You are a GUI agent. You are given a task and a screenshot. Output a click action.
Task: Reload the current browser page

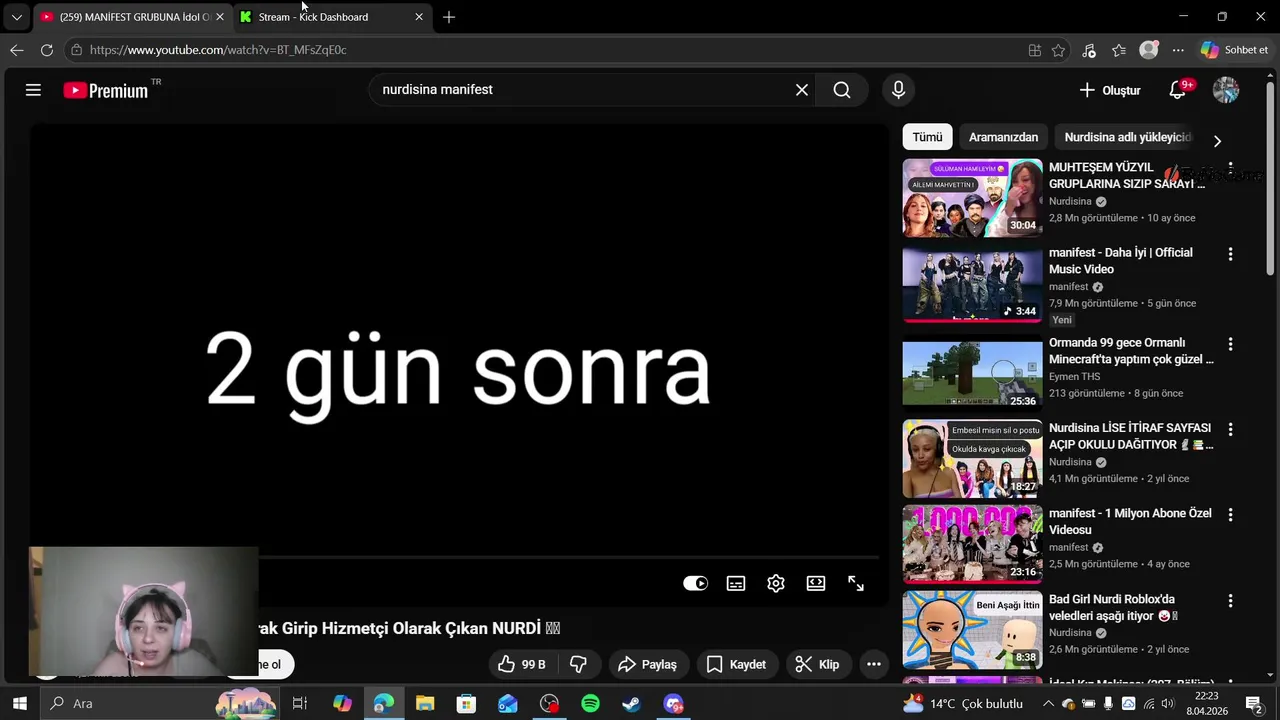[x=47, y=50]
